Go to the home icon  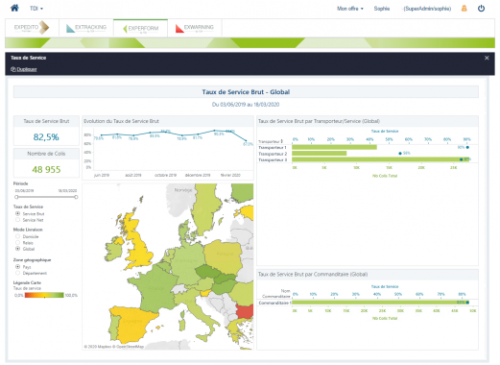coord(14,8)
